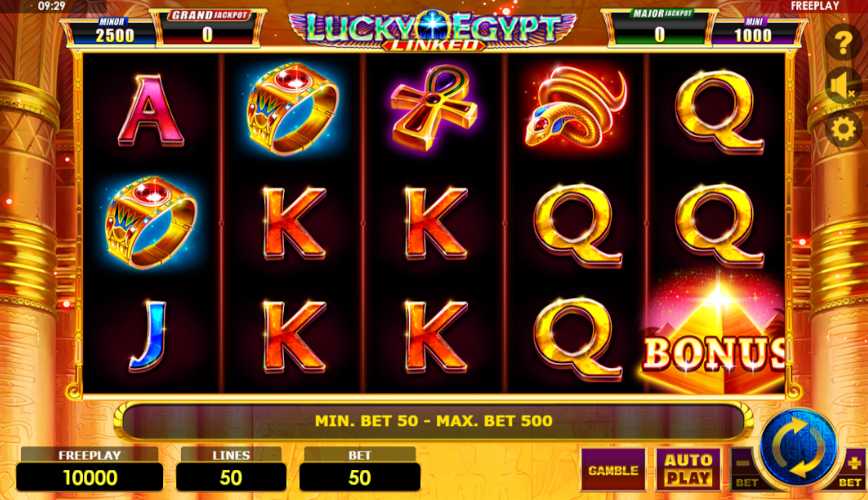The height and width of the screenshot is (500, 868).
Task: Click the jeweled ring on second reel
Action: pos(292,109)
